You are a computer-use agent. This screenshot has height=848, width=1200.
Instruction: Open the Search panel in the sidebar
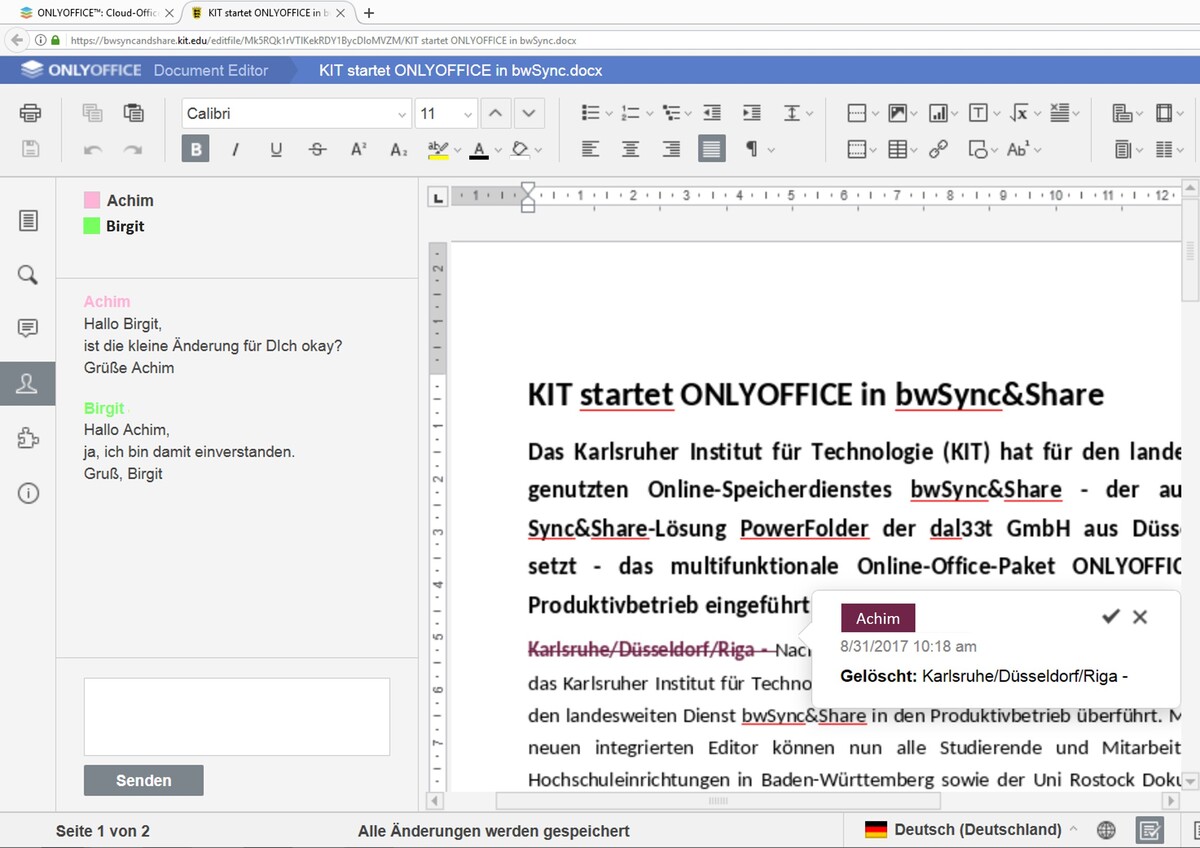pyautogui.click(x=28, y=274)
